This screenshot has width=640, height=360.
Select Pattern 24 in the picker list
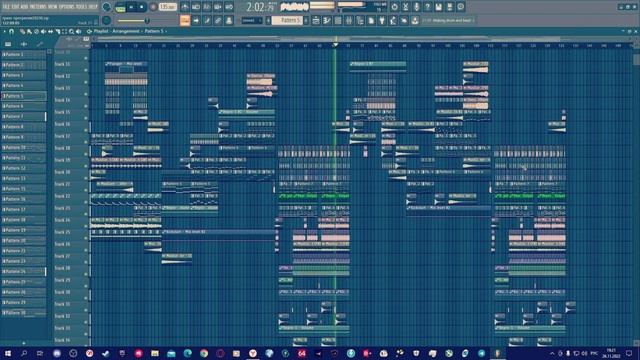(x=23, y=271)
